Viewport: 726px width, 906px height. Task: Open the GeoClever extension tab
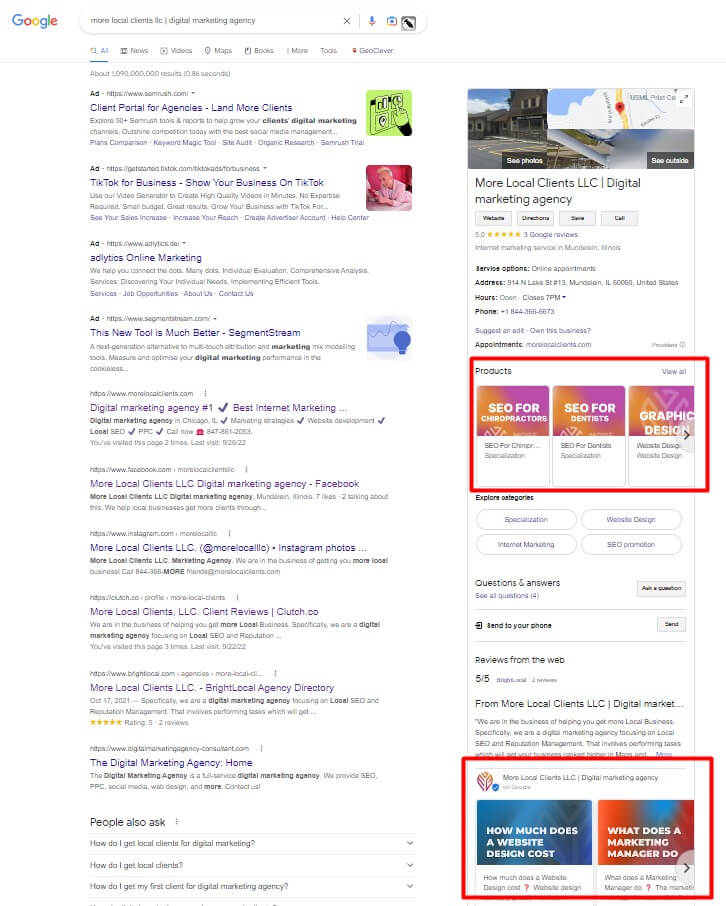click(373, 51)
